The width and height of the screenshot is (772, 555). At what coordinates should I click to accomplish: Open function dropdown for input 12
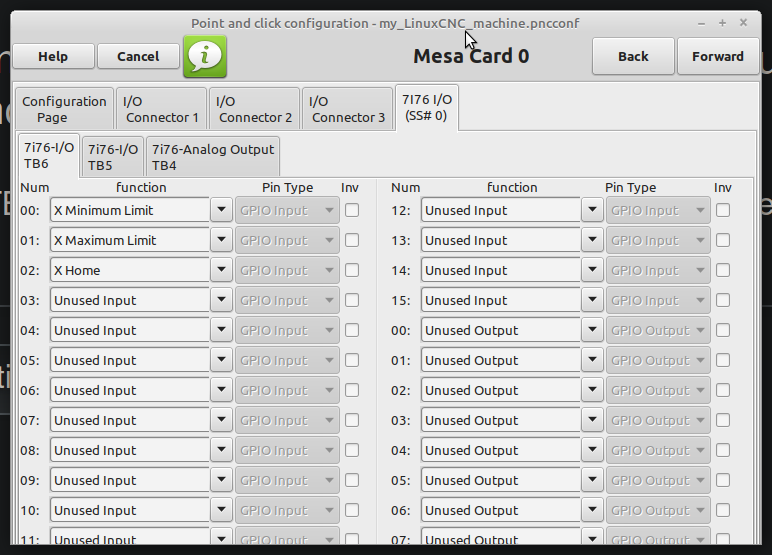592,210
